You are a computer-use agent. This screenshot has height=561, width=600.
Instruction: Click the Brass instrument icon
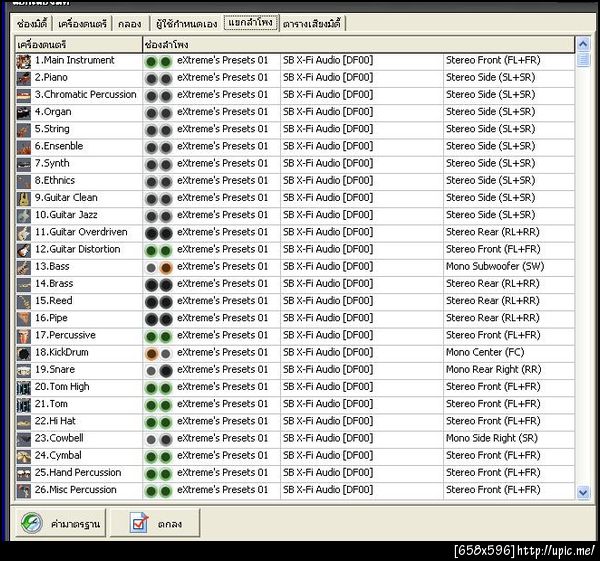[x=24, y=285]
